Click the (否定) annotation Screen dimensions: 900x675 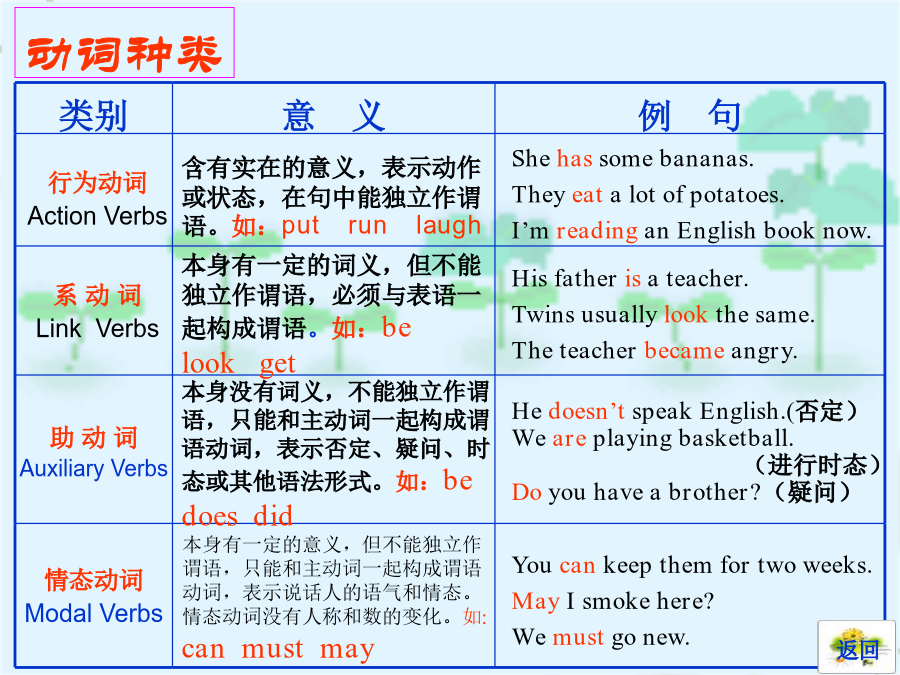[x=821, y=411]
